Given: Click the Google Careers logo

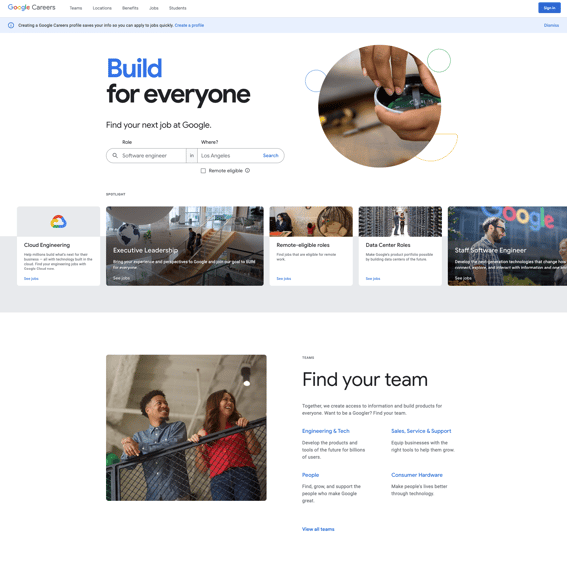Looking at the screenshot, I should pyautogui.click(x=31, y=7).
